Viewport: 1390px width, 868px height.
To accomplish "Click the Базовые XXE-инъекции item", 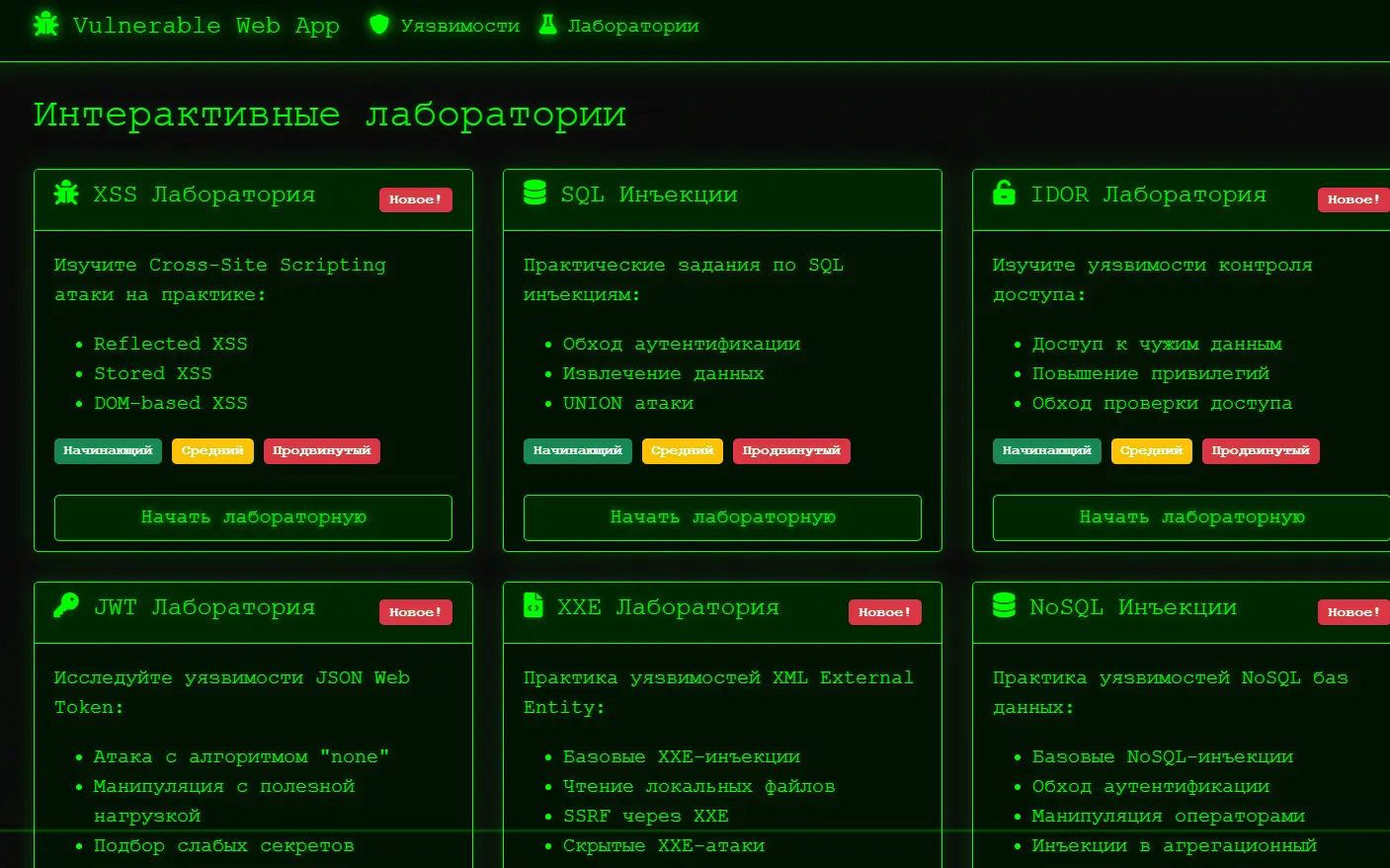I will pyautogui.click(x=682, y=756).
